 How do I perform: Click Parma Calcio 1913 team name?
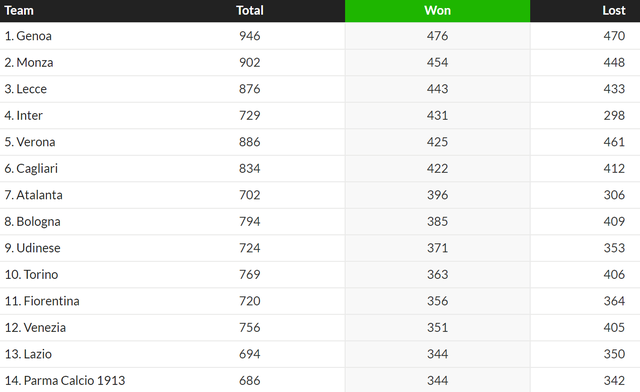[74, 381]
